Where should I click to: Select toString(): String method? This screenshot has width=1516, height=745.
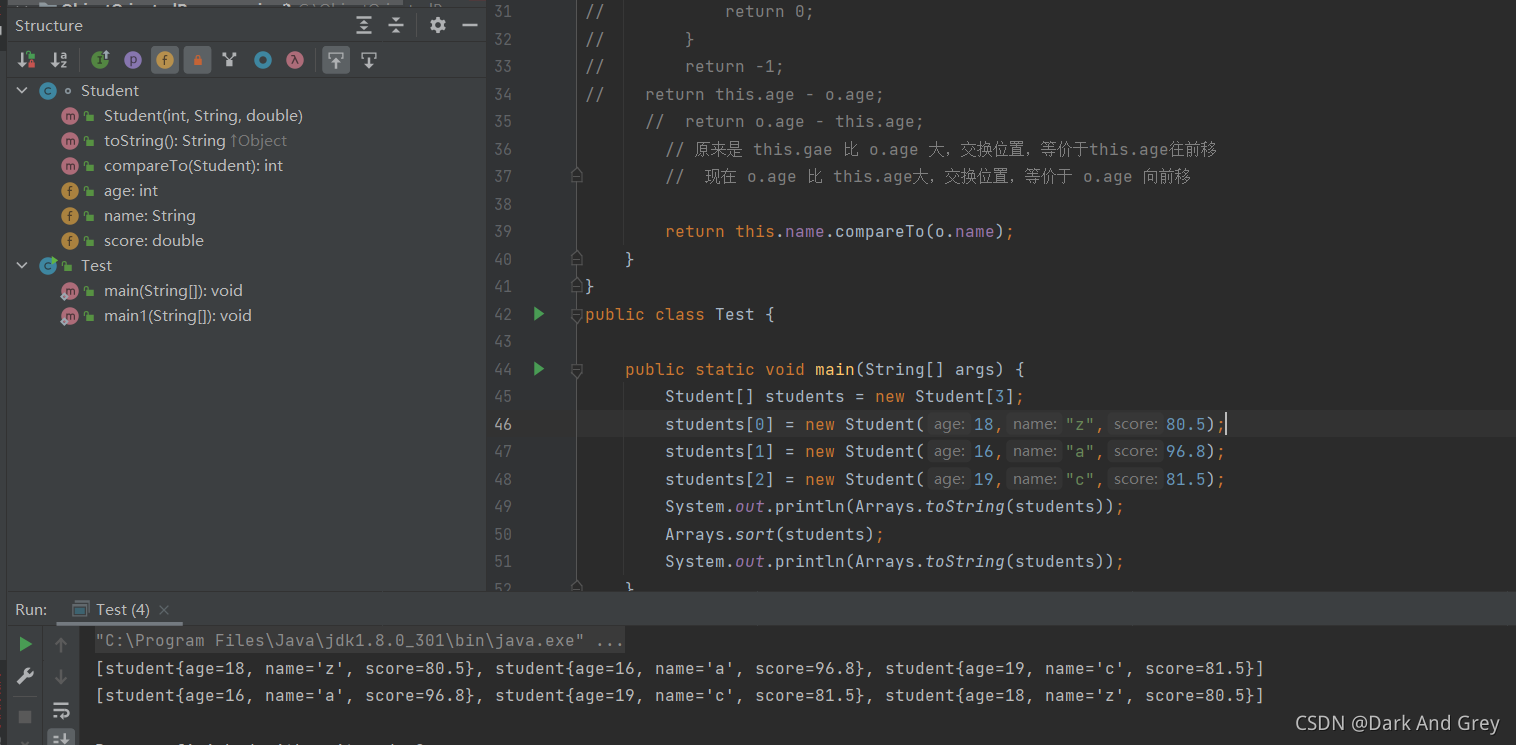[x=195, y=141]
